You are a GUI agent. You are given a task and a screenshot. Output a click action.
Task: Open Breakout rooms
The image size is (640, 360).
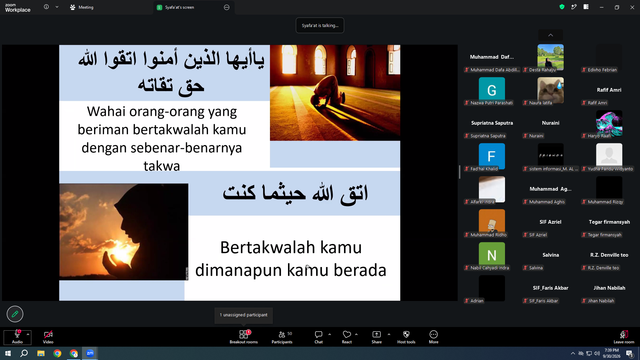point(244,337)
